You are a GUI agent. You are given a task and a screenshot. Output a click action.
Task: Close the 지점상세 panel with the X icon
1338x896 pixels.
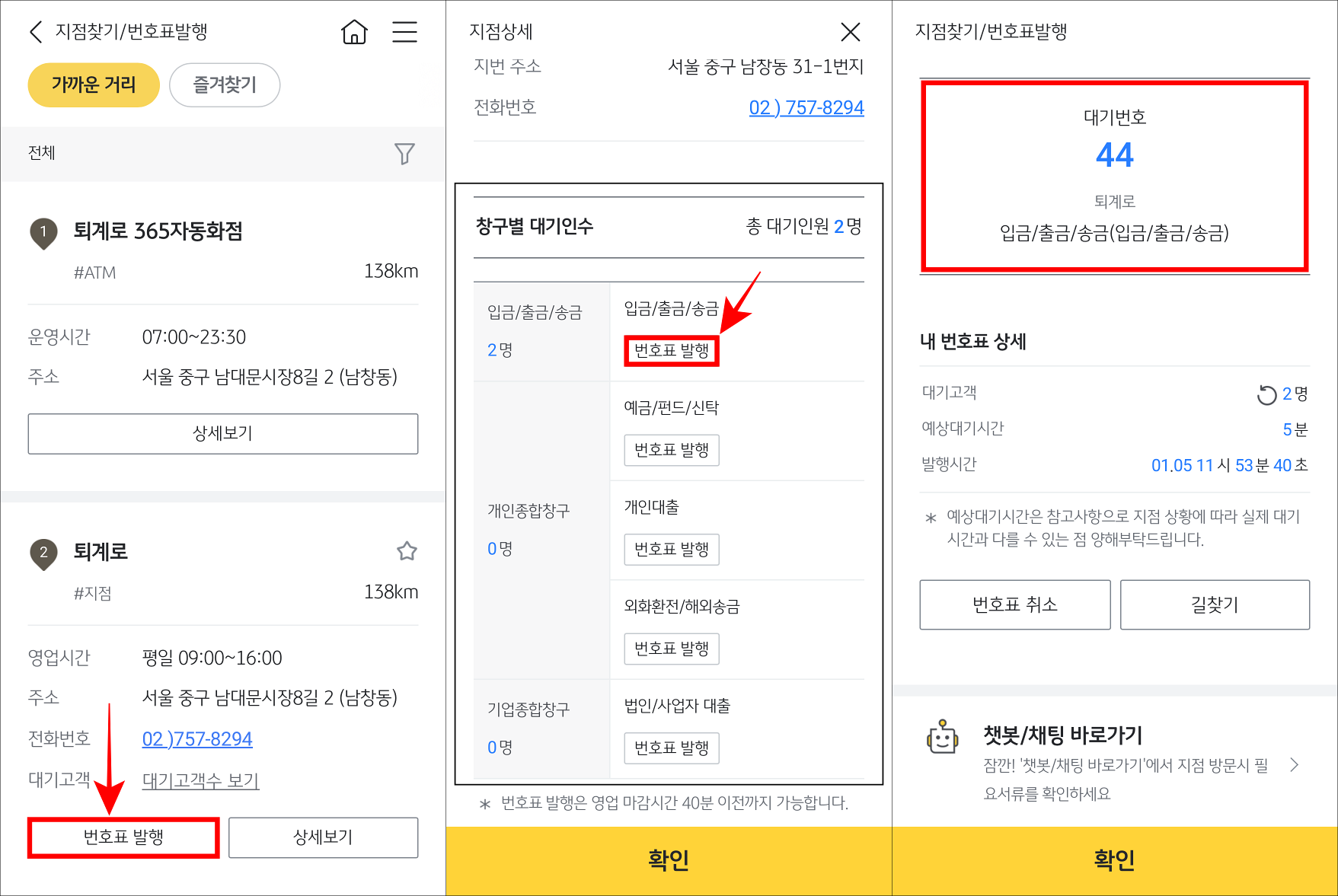click(x=851, y=32)
